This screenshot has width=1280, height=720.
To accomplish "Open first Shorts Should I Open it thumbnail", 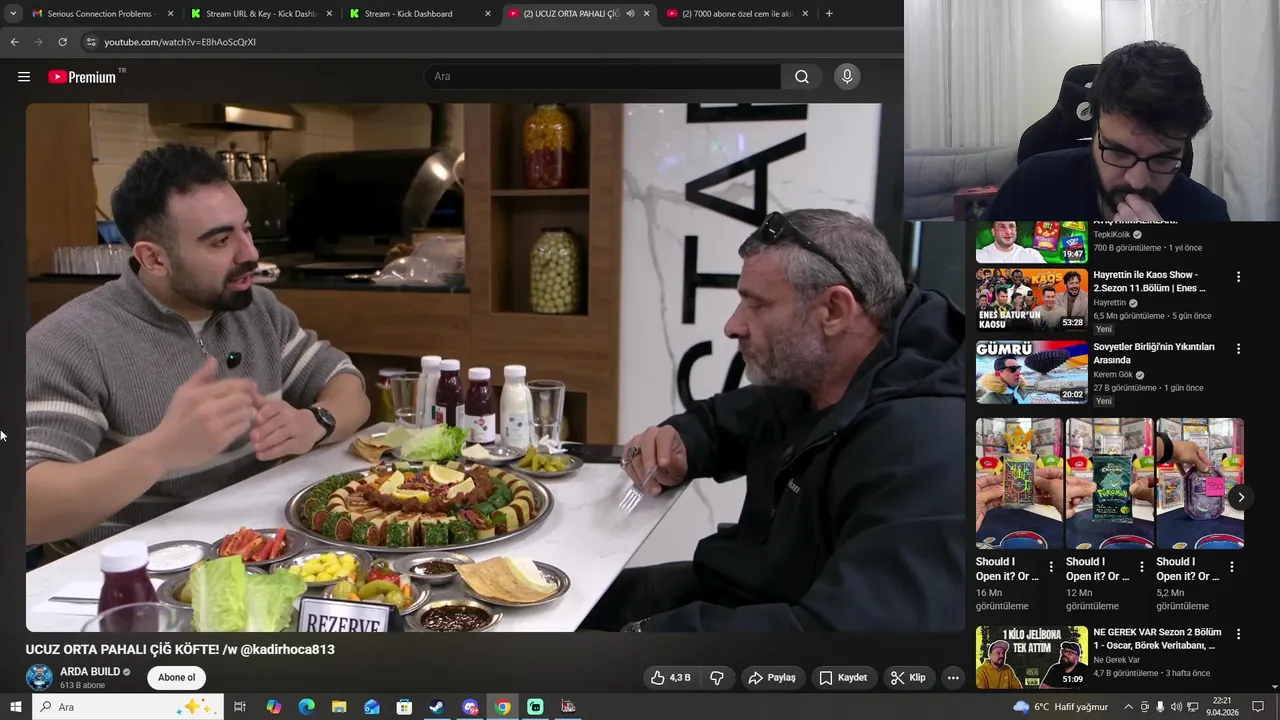I will 1019,483.
